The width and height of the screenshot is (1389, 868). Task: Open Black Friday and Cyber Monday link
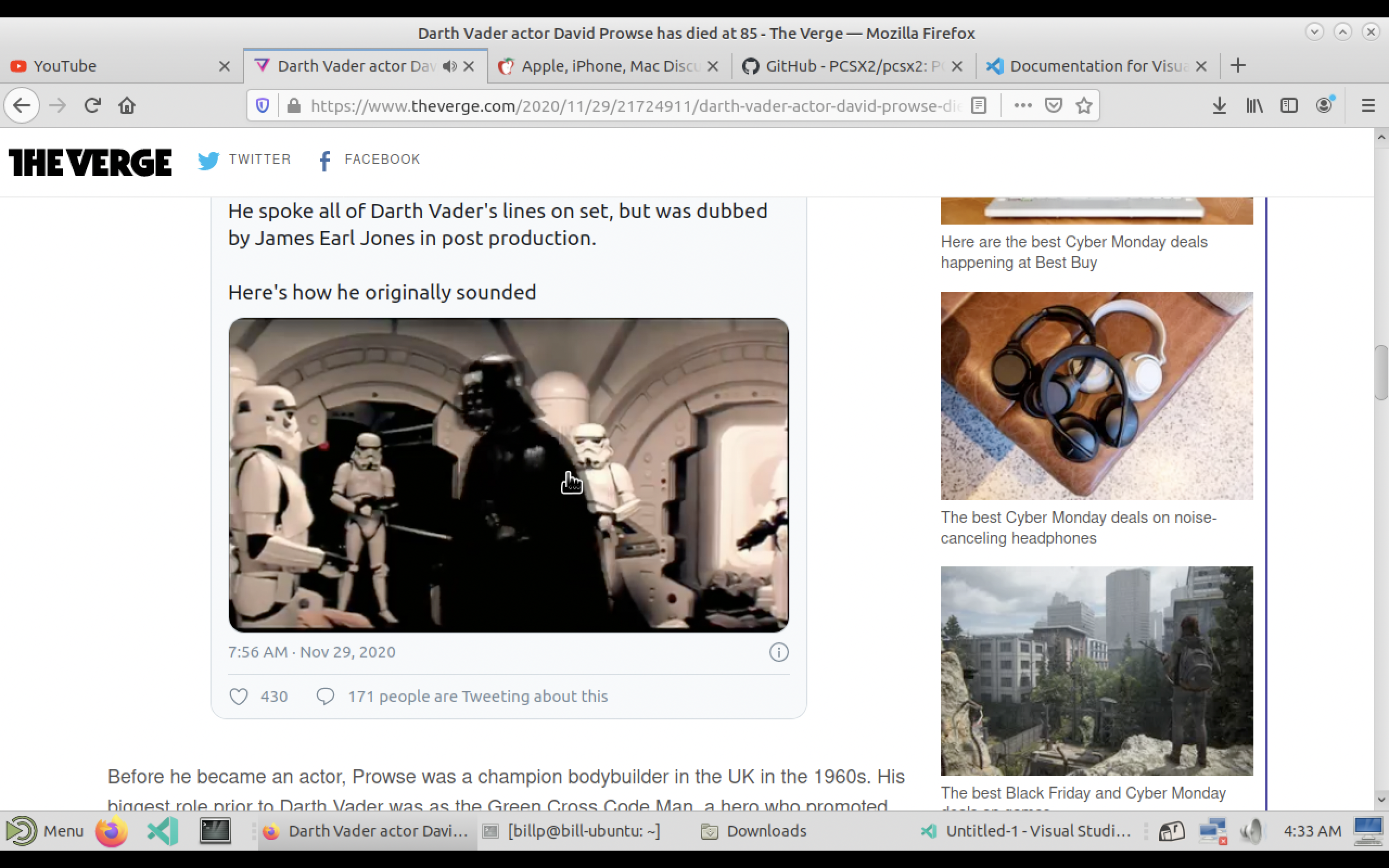click(1083, 797)
